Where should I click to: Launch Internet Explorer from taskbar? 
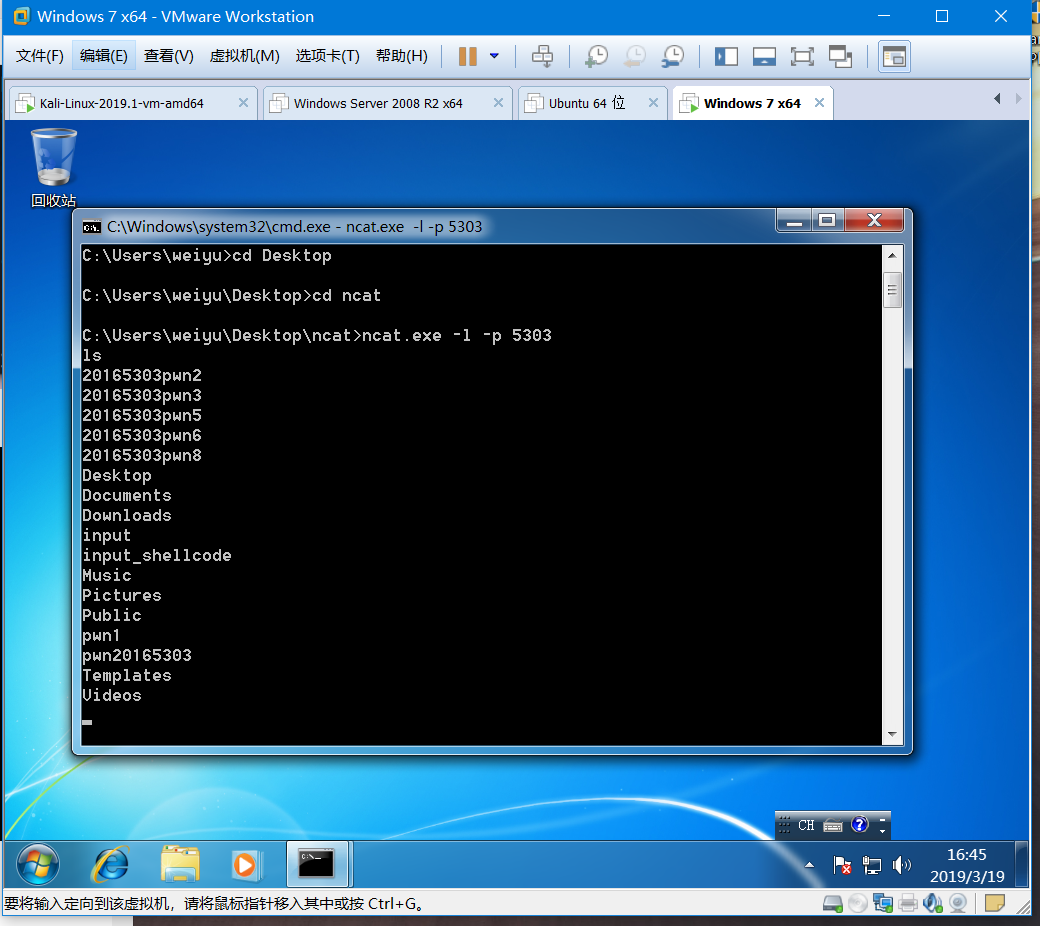point(111,864)
